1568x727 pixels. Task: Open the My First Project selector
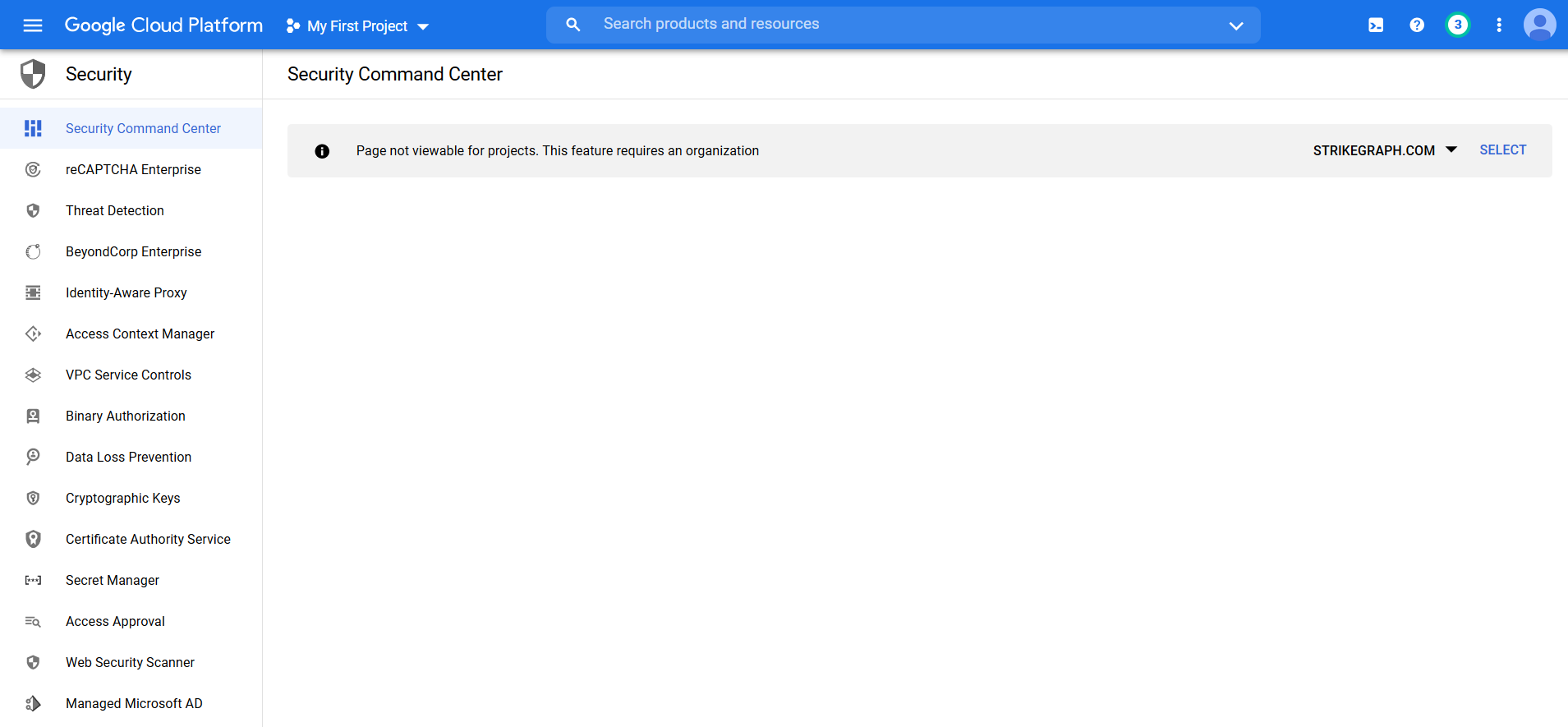pos(357,26)
